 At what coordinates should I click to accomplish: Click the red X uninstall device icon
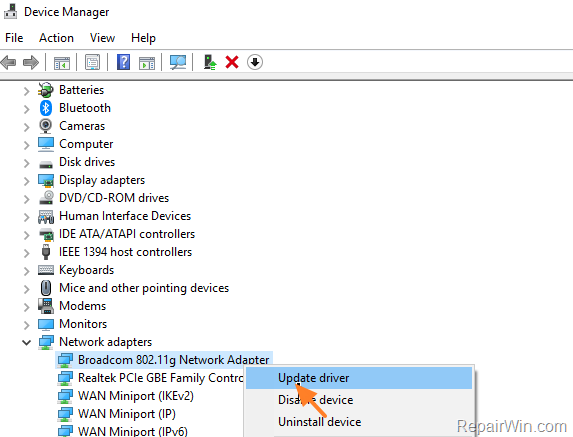click(232, 62)
